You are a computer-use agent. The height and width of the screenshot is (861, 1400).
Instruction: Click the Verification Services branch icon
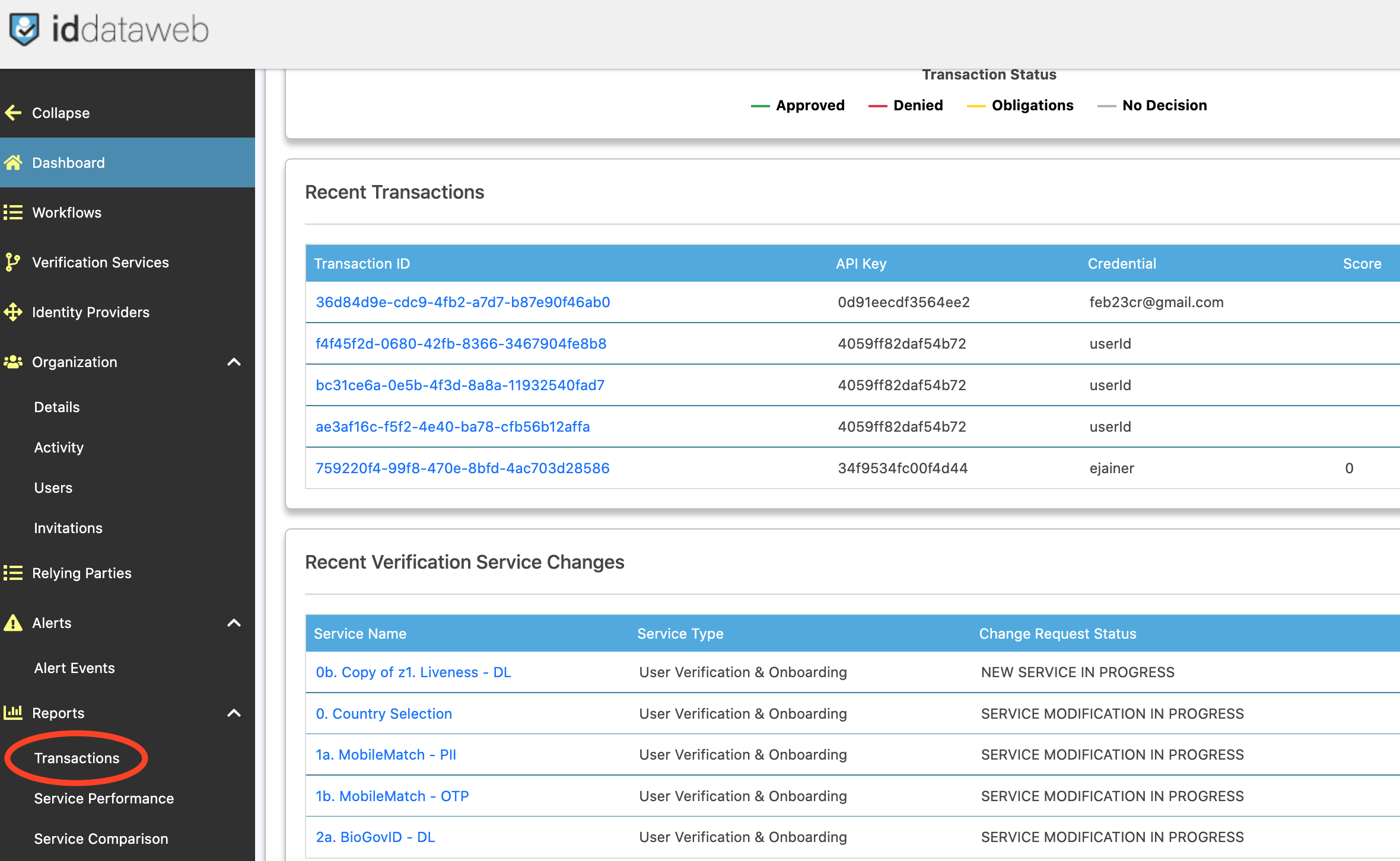[12, 262]
